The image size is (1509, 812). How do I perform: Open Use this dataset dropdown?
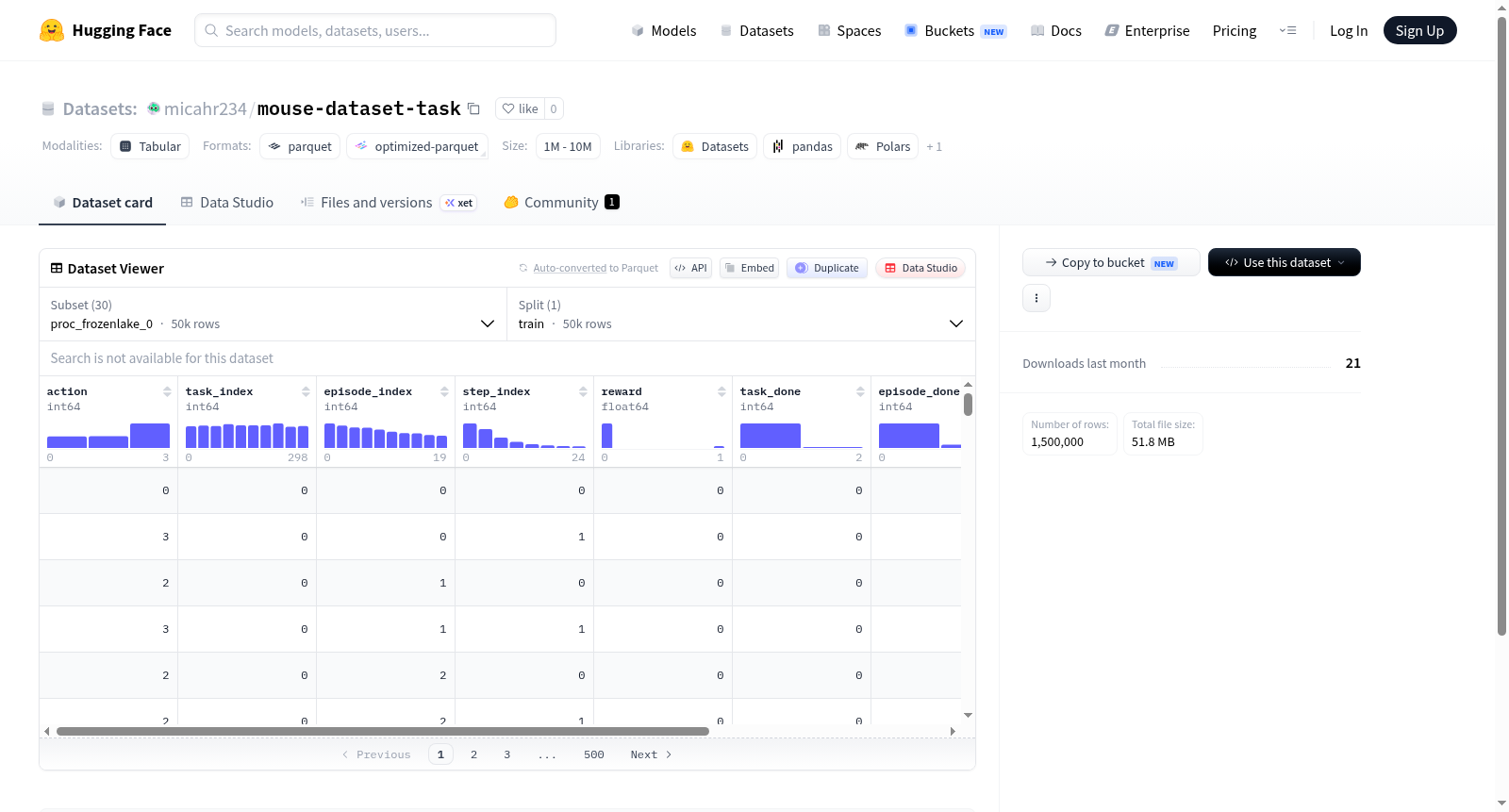point(1284,262)
